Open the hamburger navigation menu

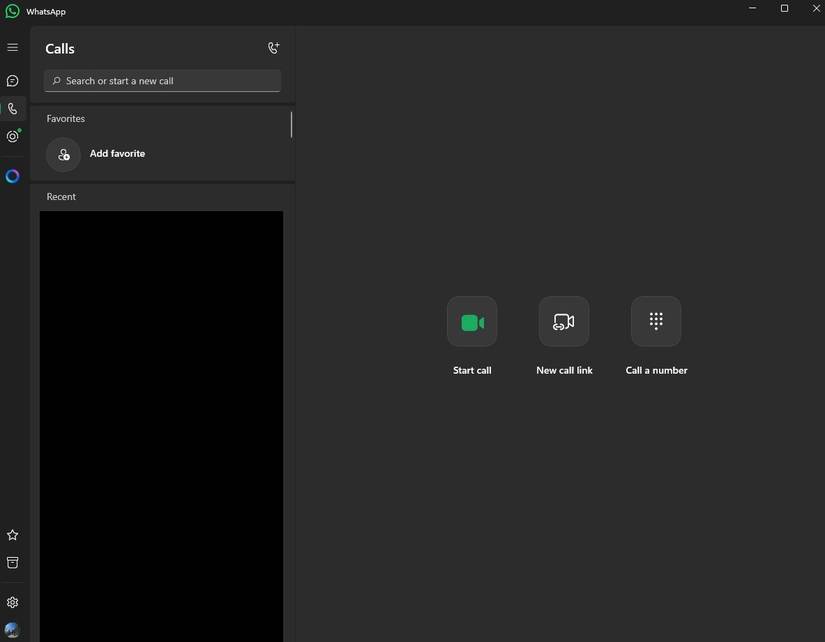[13, 47]
